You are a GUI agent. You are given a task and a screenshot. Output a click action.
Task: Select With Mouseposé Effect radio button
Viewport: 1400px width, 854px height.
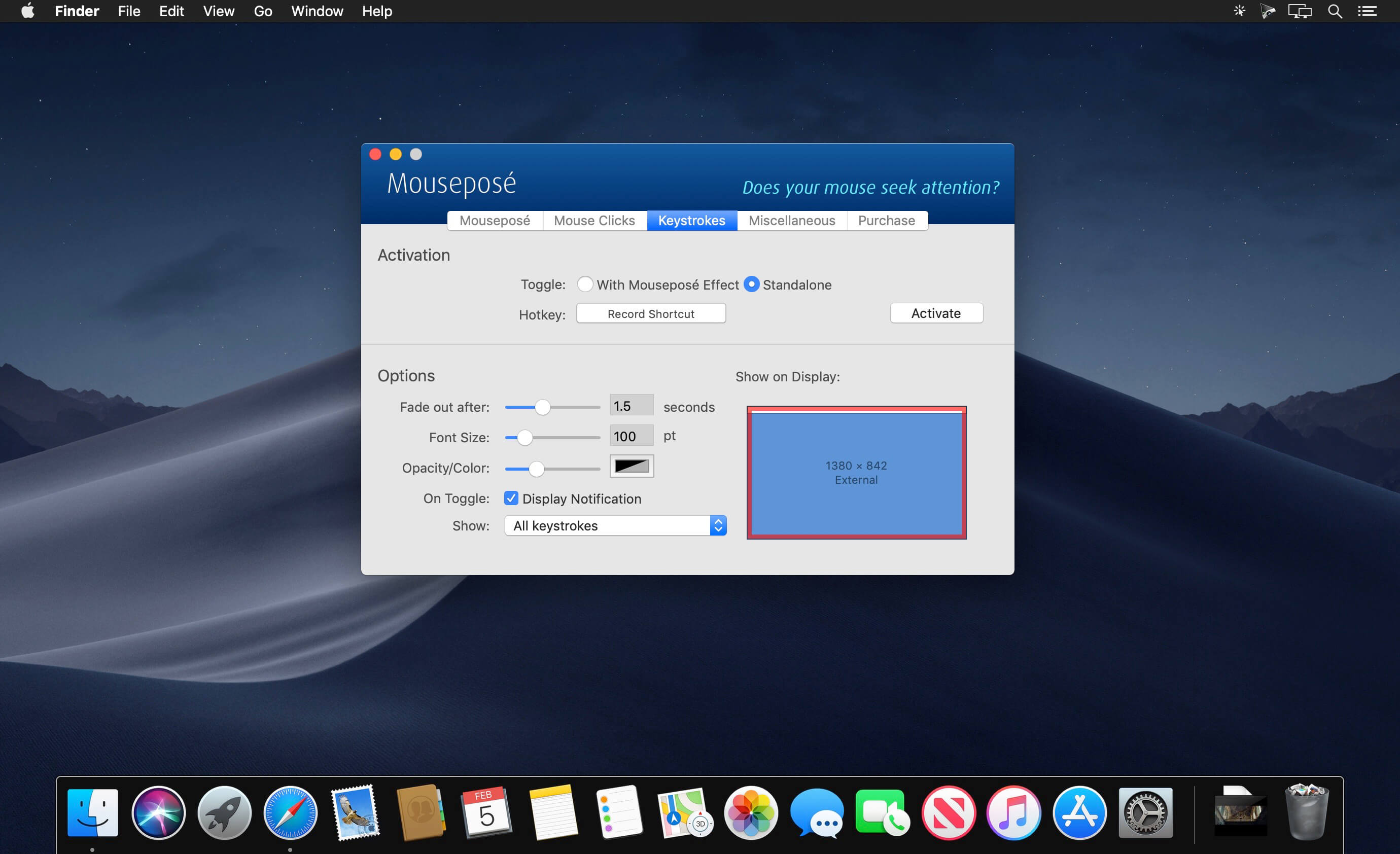coord(585,284)
